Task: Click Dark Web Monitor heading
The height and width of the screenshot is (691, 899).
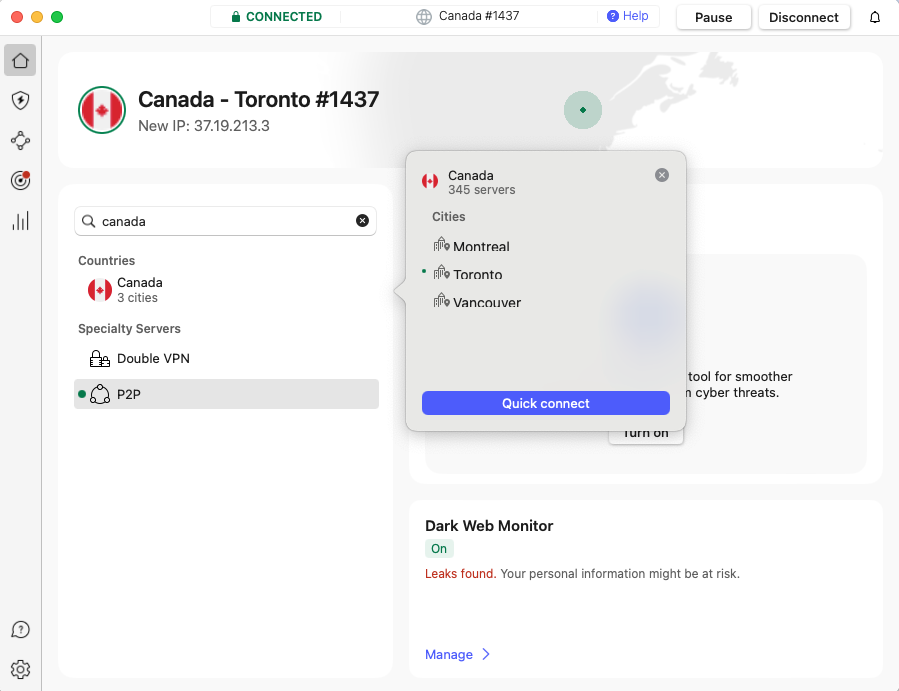Action: [x=489, y=526]
